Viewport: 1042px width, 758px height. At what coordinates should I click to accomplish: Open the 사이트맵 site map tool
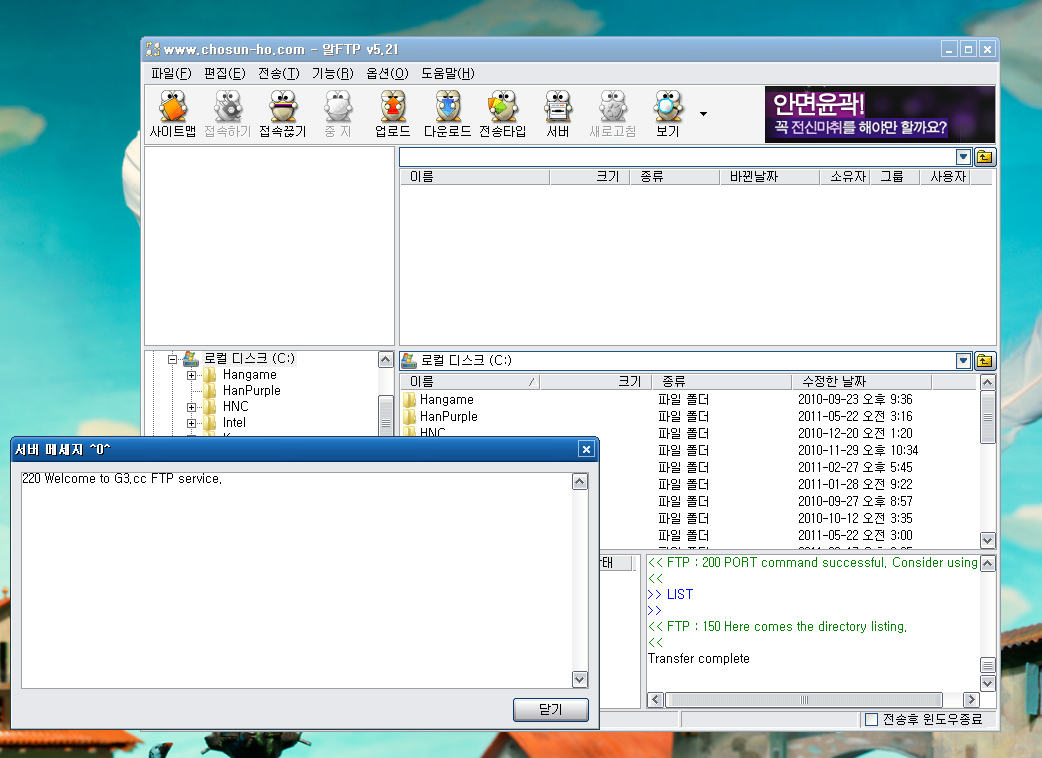click(x=173, y=114)
